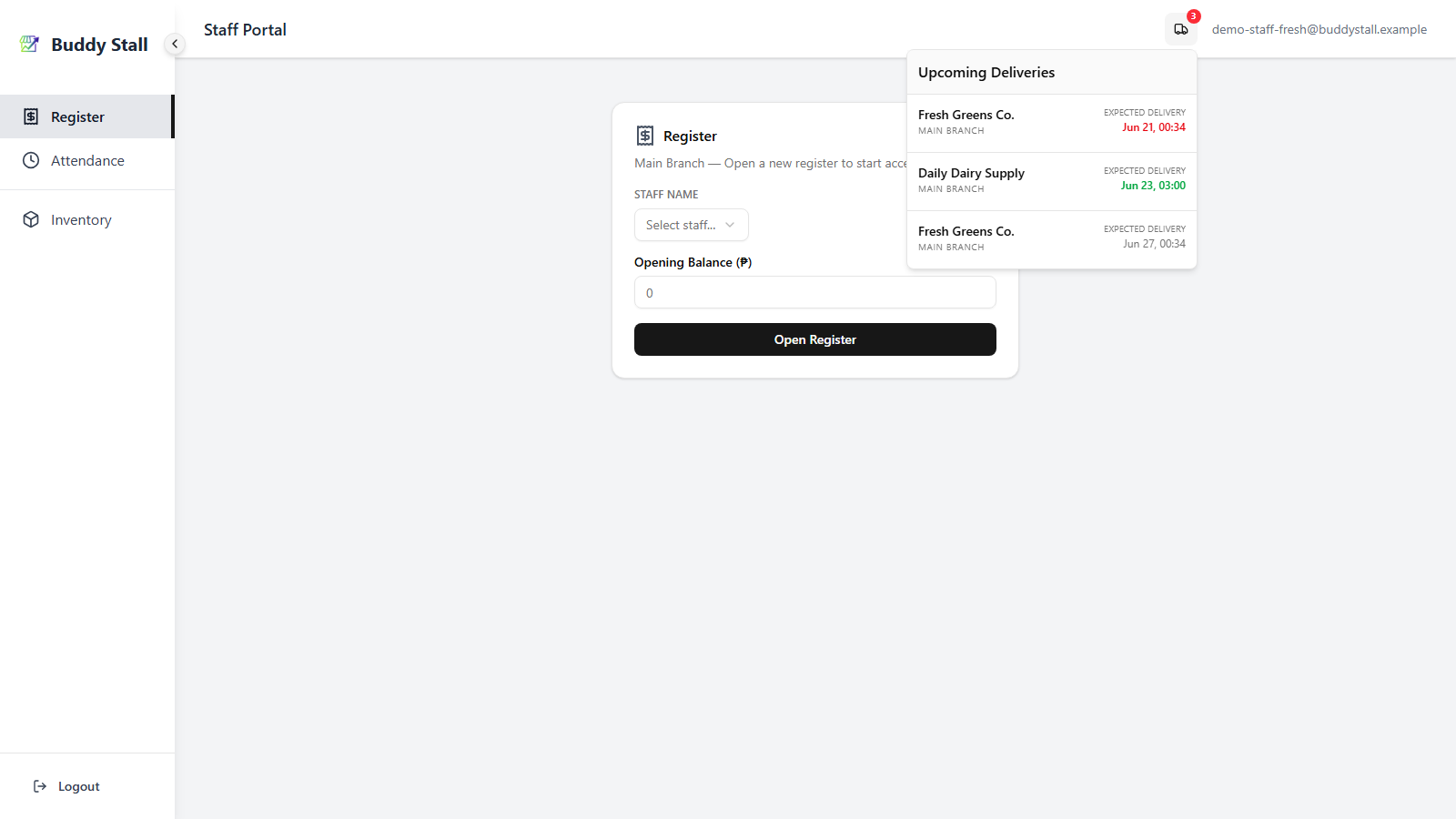1456x819 pixels.
Task: Click the Staff Portal title
Action: [x=245, y=29]
